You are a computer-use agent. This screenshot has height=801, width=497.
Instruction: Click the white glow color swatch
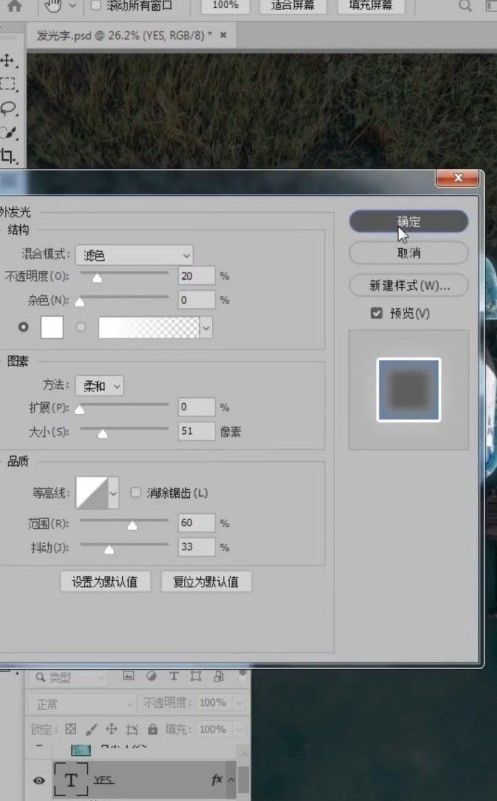coord(52,327)
